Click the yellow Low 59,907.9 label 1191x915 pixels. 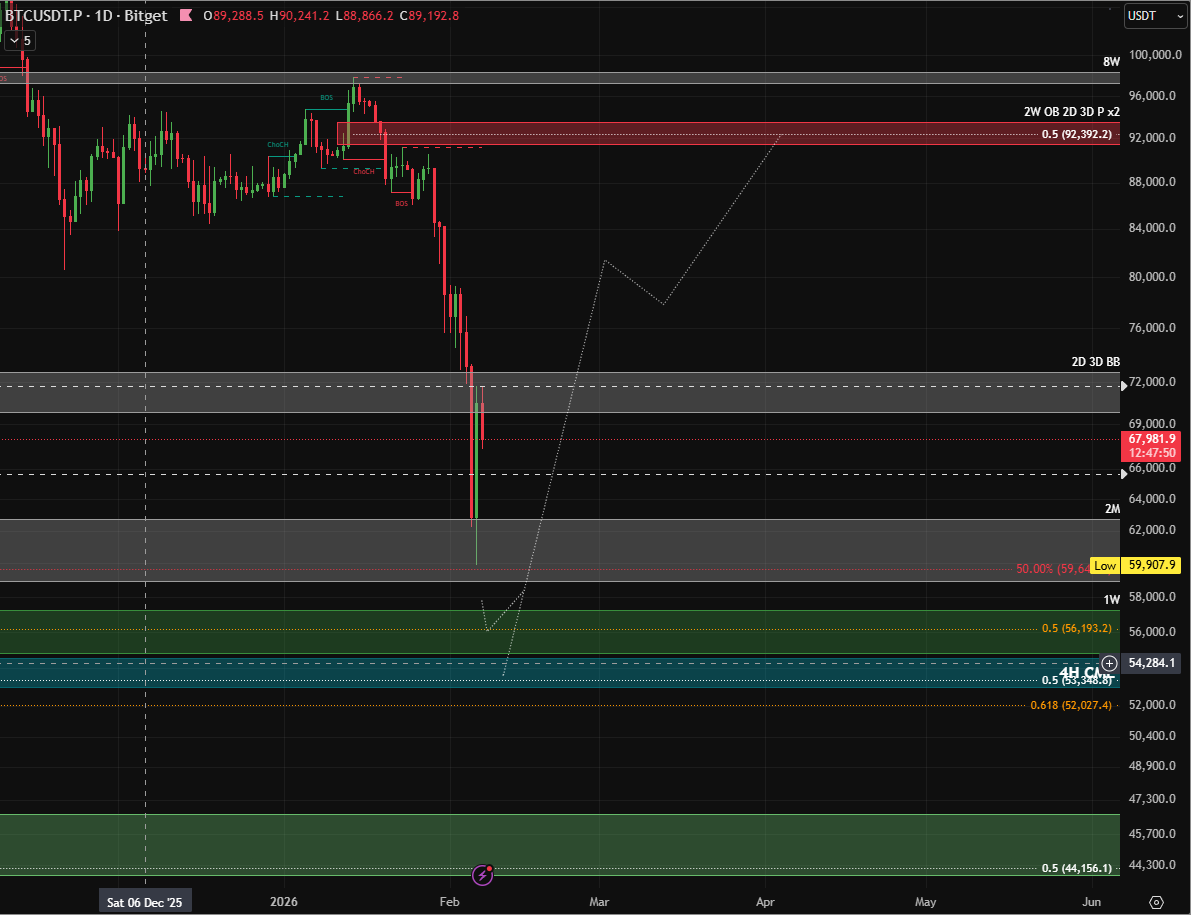pyautogui.click(x=1136, y=565)
